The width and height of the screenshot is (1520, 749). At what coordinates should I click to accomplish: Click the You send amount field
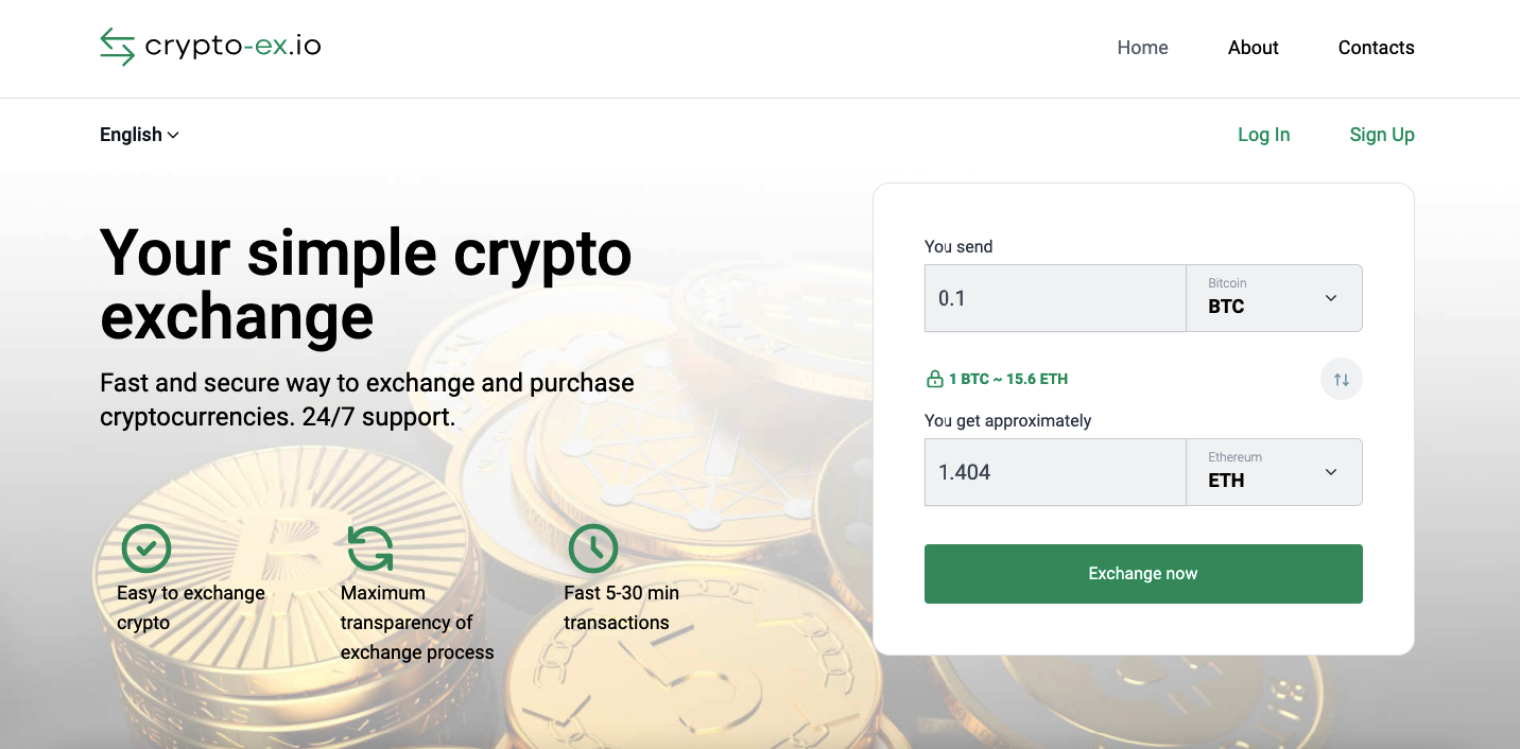[1055, 297]
